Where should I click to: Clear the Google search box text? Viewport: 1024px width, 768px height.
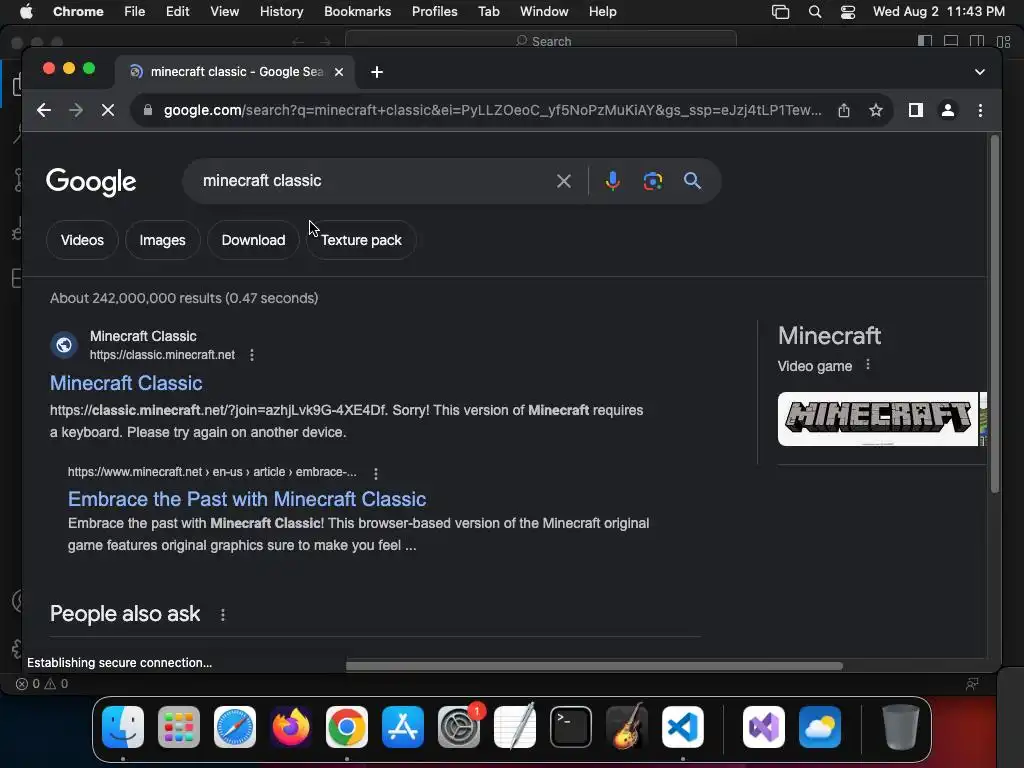[564, 181]
